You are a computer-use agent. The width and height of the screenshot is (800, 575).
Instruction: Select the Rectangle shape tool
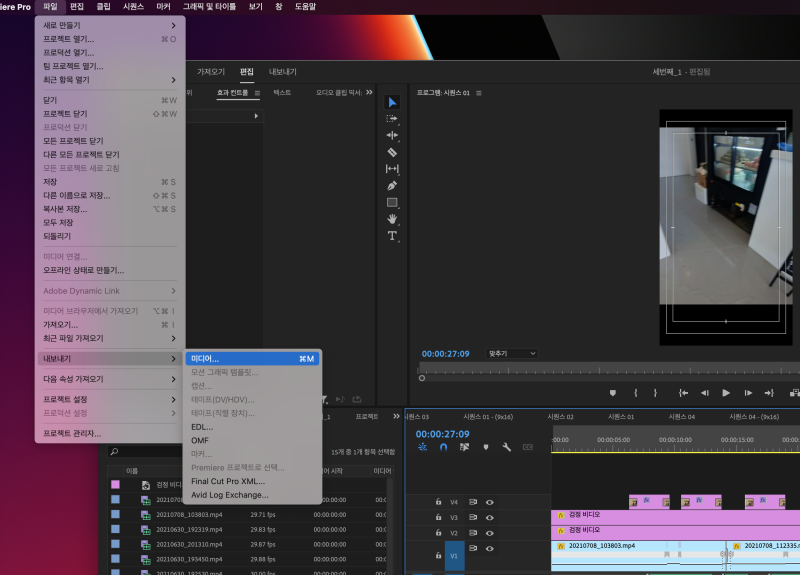(392, 202)
